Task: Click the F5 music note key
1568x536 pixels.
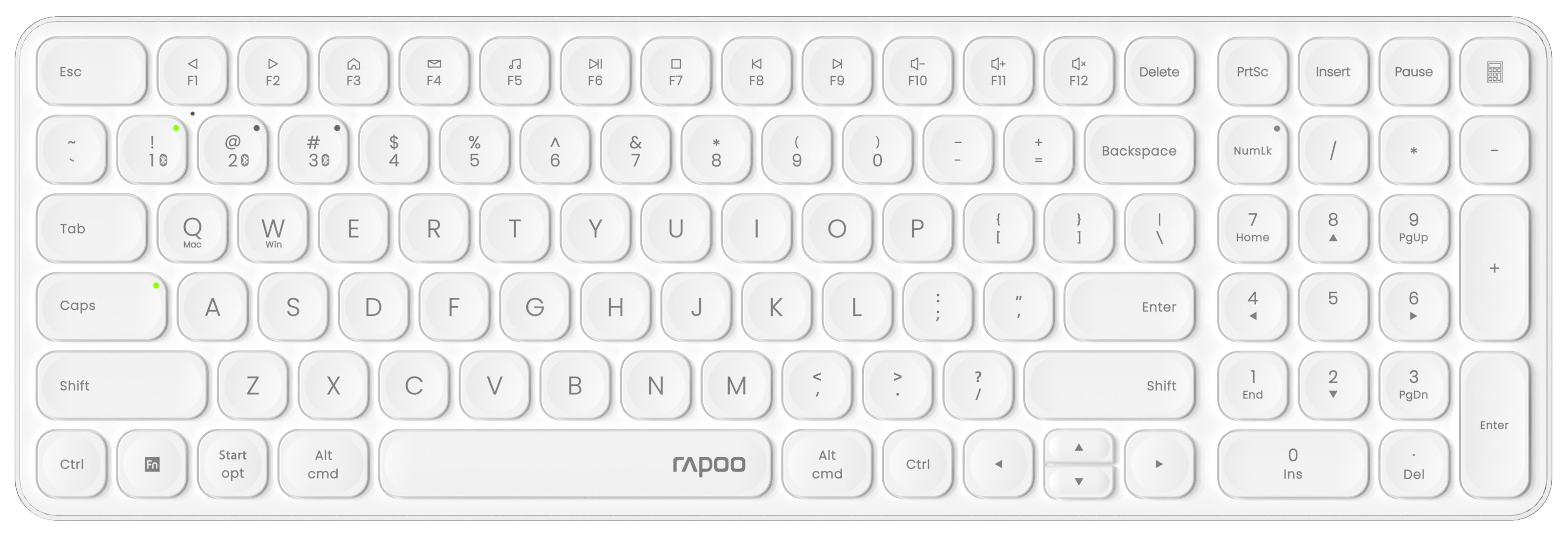Action: coord(514,72)
